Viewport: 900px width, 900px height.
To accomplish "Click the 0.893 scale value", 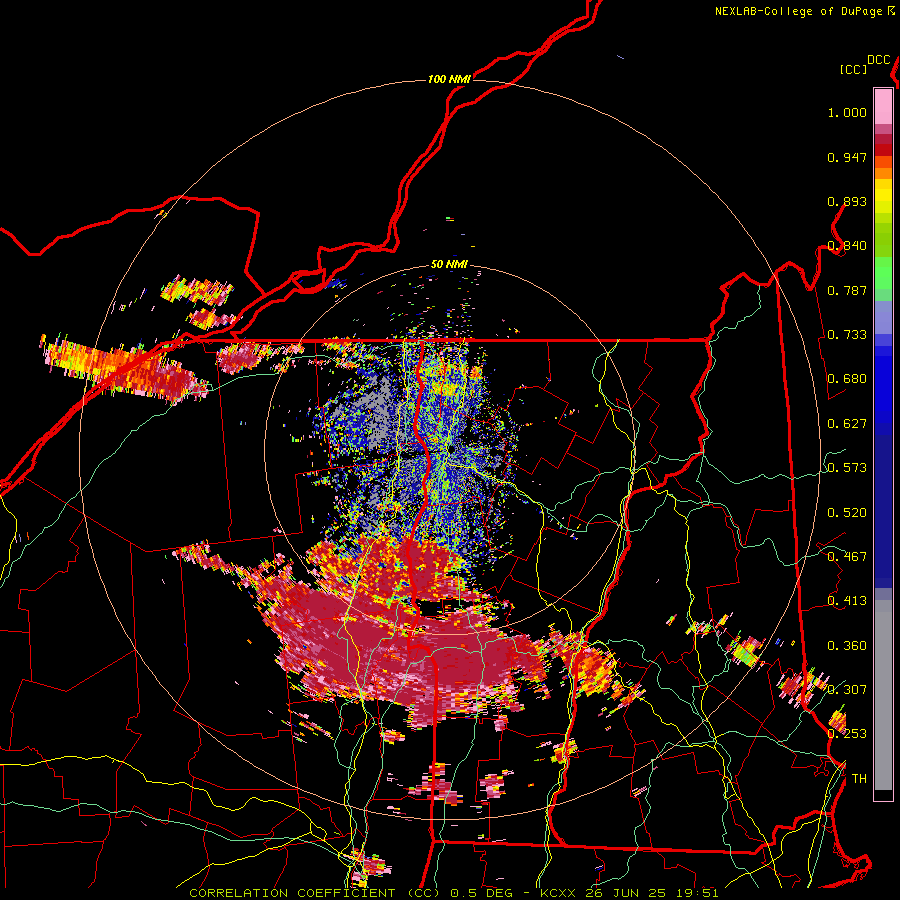I will click(847, 201).
